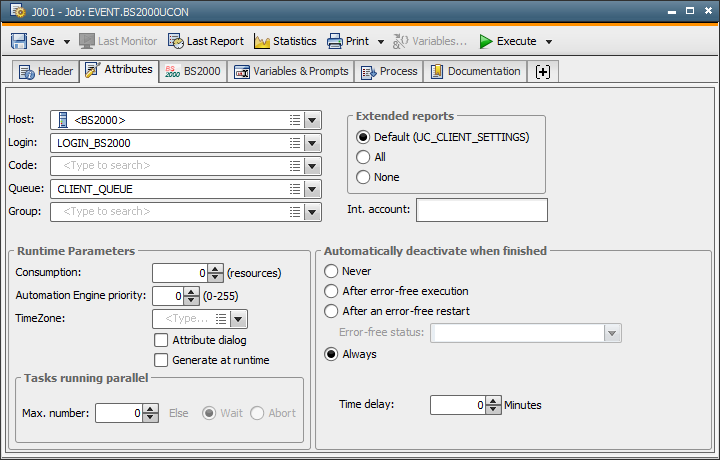Screen dimensions: 720x460
Task: Click the add tab plus icon
Action: [x=543, y=72]
